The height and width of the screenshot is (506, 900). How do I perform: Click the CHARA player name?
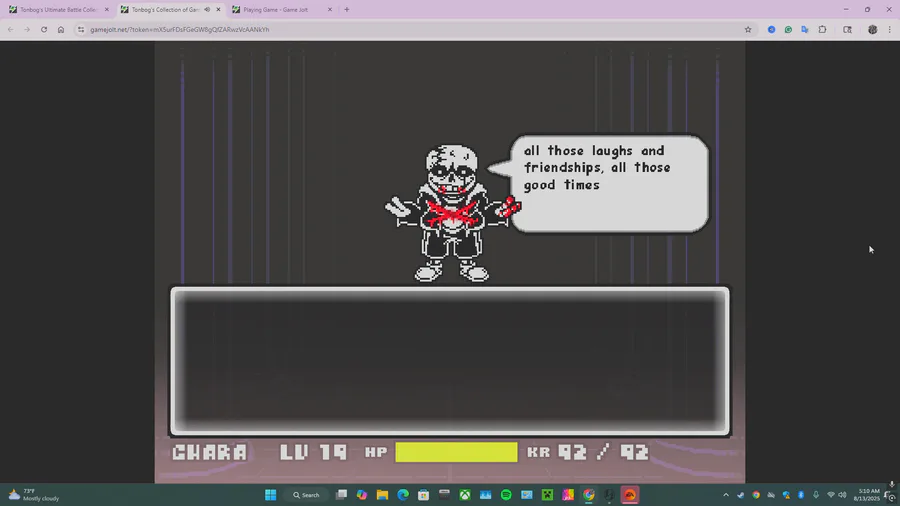[210, 452]
